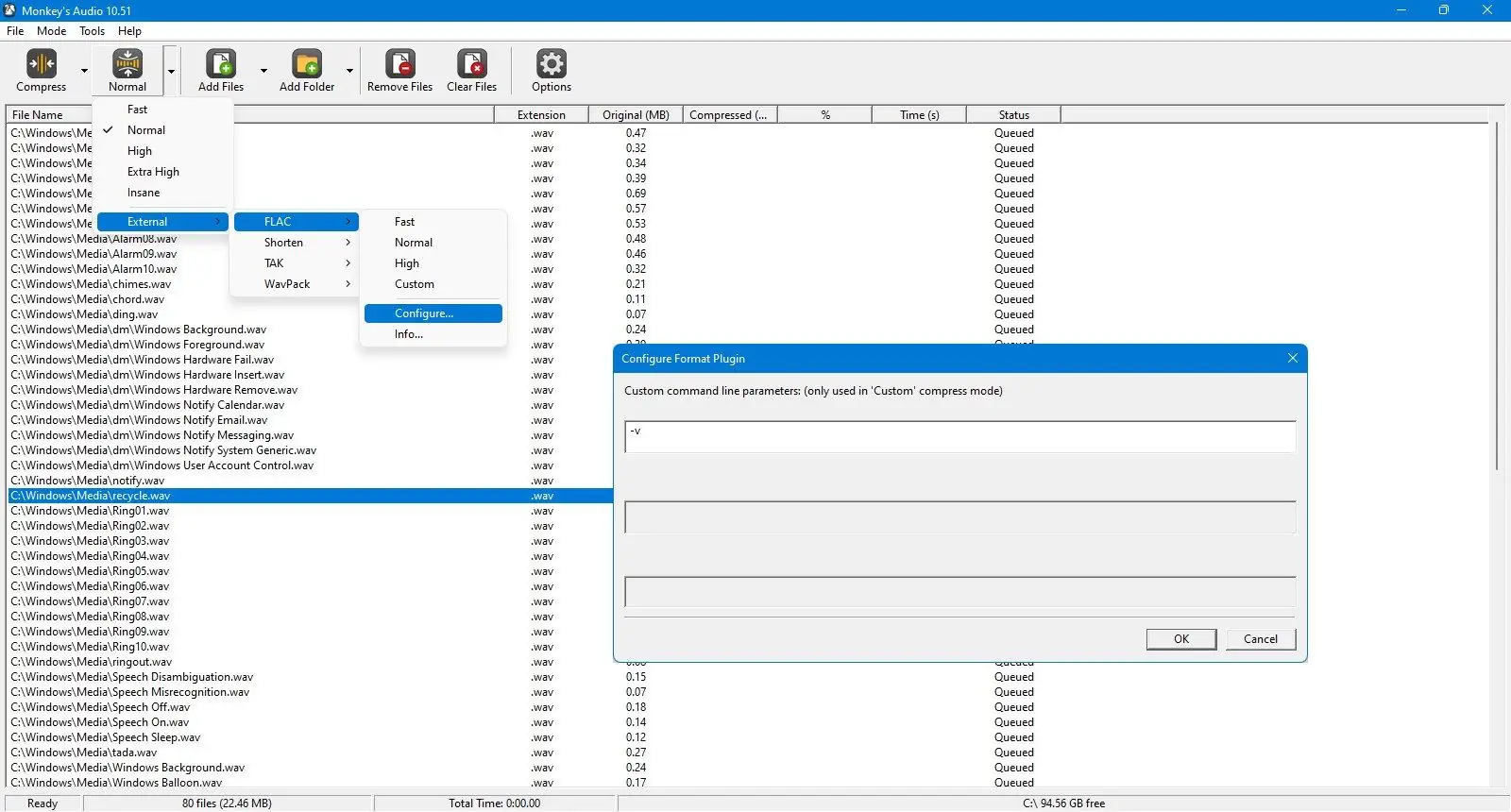Image resolution: width=1511 pixels, height=812 pixels.
Task: Expand the Add Files dropdown arrow
Action: pos(263,71)
